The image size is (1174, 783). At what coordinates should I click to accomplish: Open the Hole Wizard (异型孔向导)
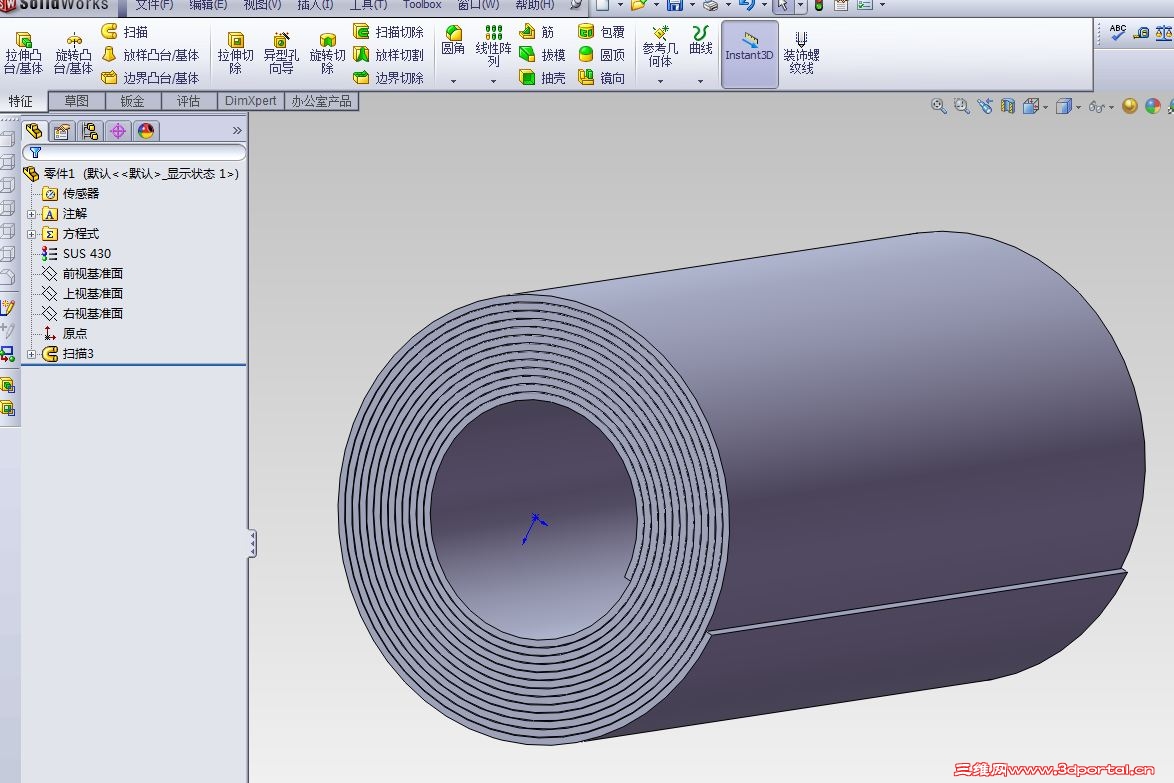pyautogui.click(x=281, y=52)
